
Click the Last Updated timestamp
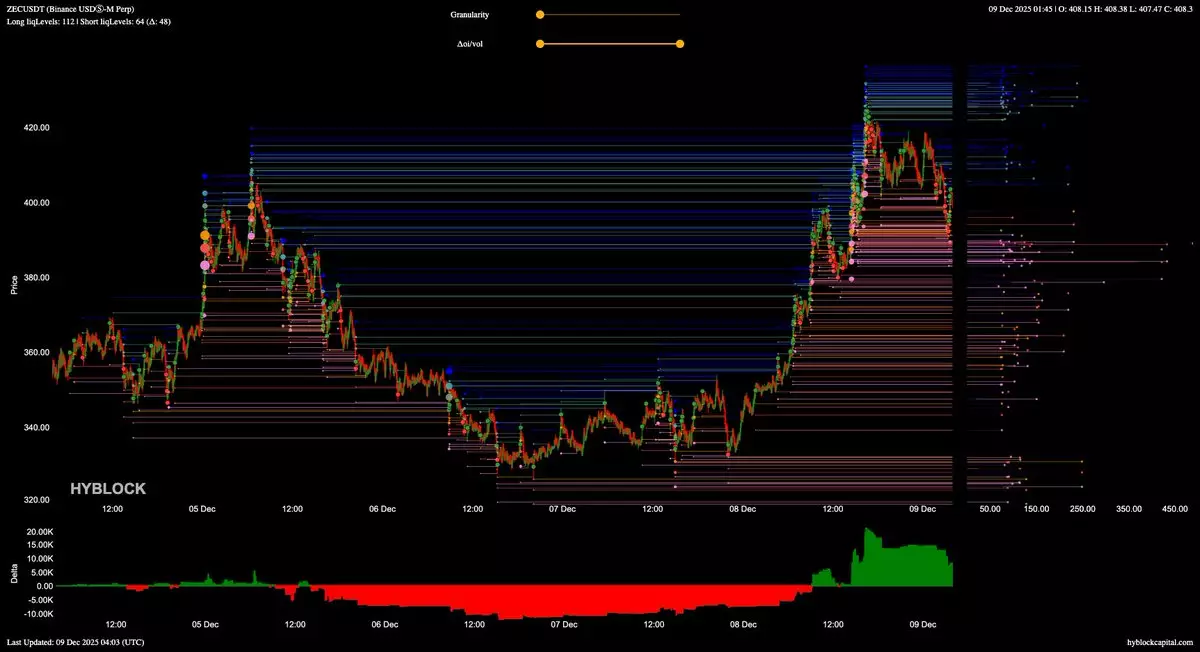(x=75, y=642)
